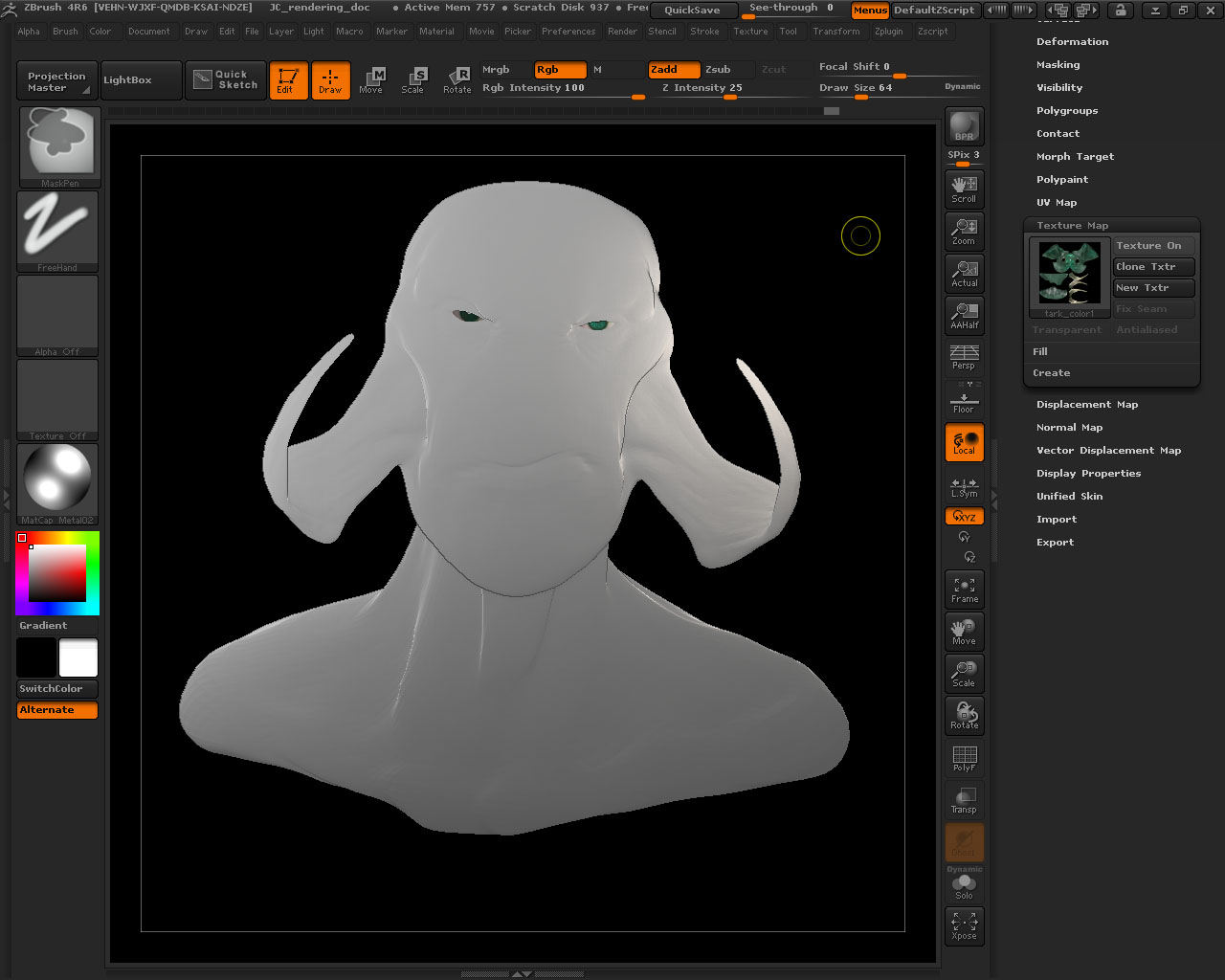The height and width of the screenshot is (980, 1225).
Task: Open the FreeHand stroke selector
Action: tap(57, 228)
